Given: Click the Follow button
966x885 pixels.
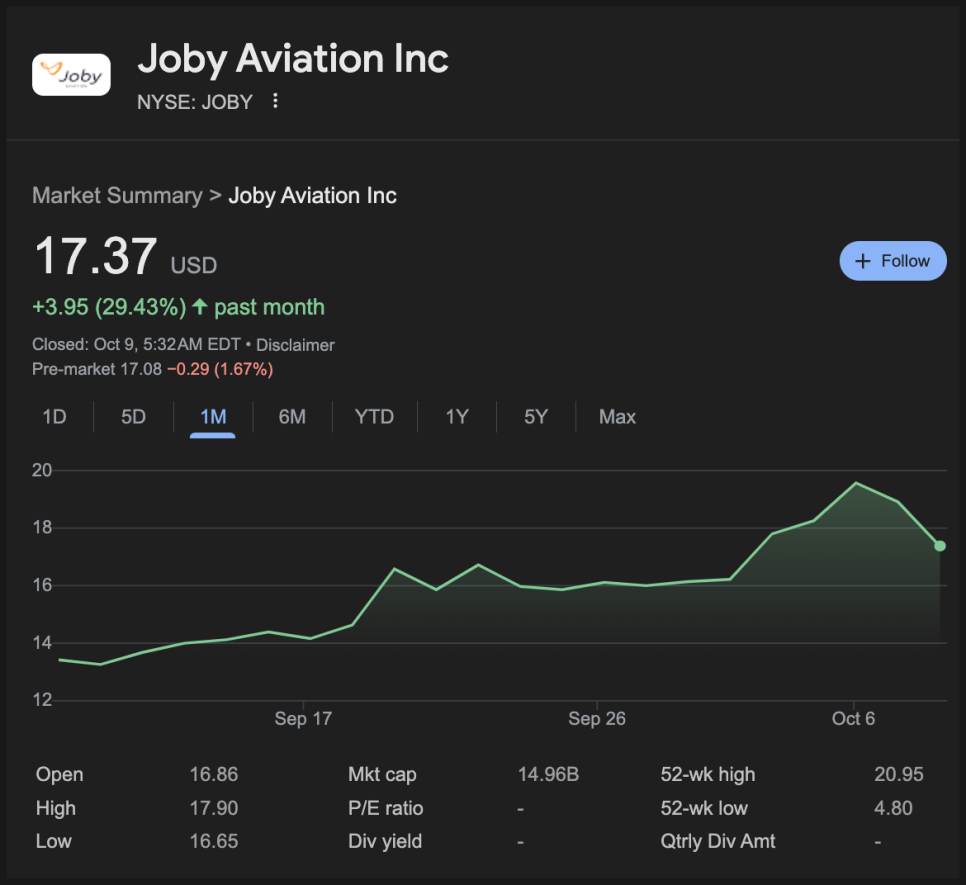Looking at the screenshot, I should tap(892, 261).
